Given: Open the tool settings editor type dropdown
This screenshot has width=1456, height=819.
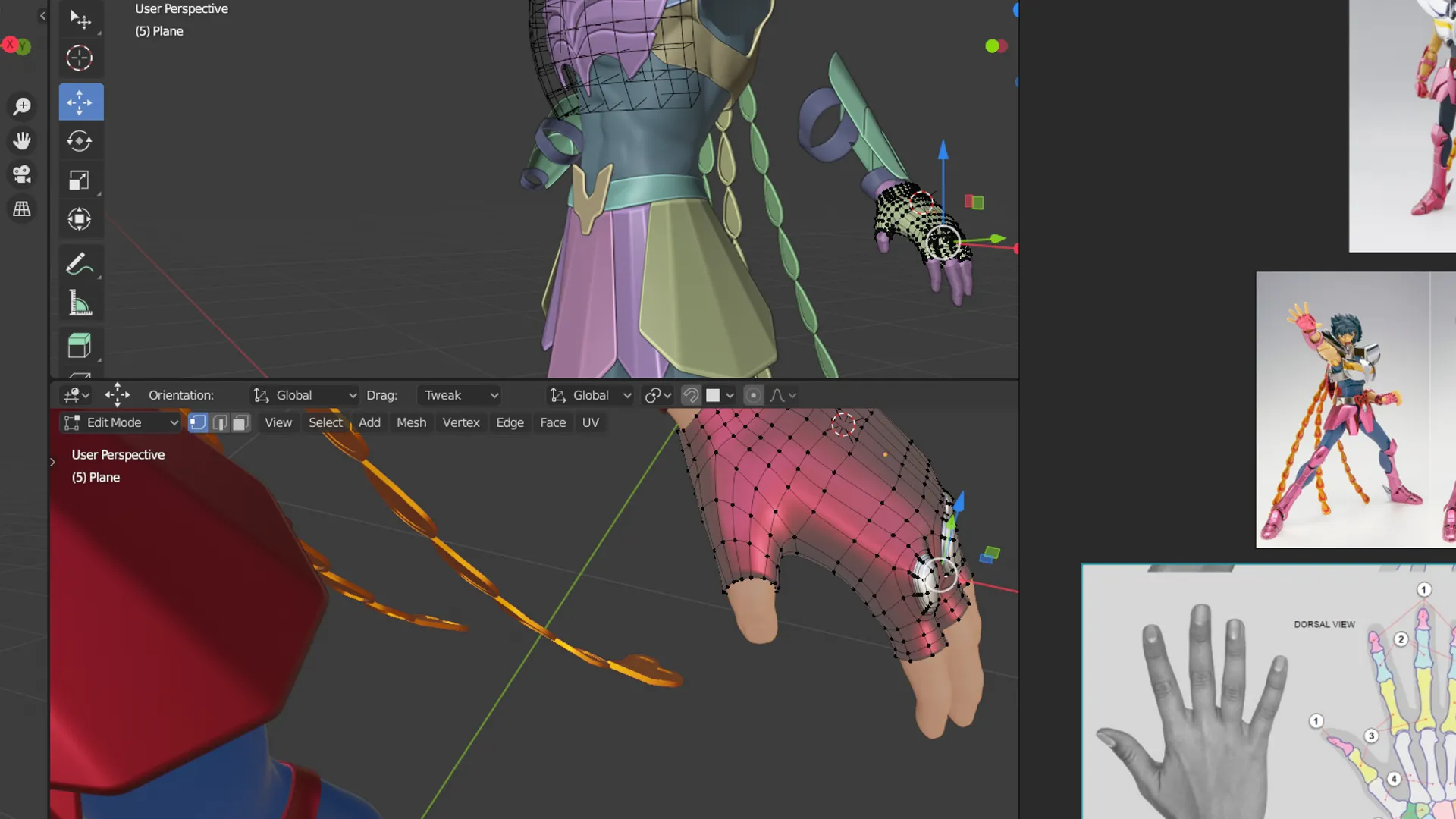Looking at the screenshot, I should [77, 395].
